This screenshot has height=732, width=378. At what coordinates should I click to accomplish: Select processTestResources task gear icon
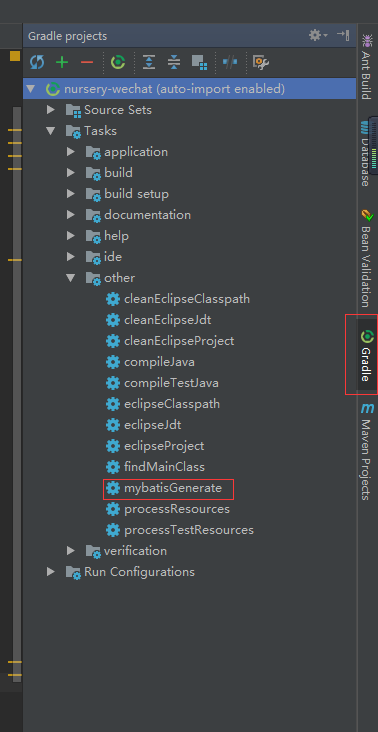113,530
